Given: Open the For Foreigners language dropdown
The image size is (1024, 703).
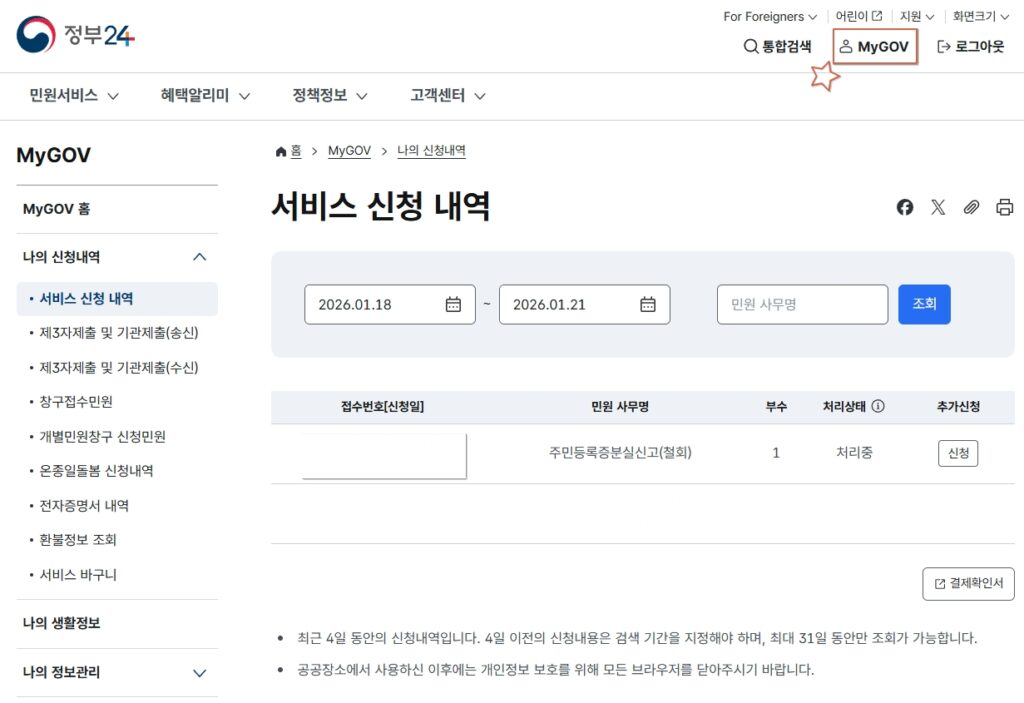Looking at the screenshot, I should click(769, 16).
